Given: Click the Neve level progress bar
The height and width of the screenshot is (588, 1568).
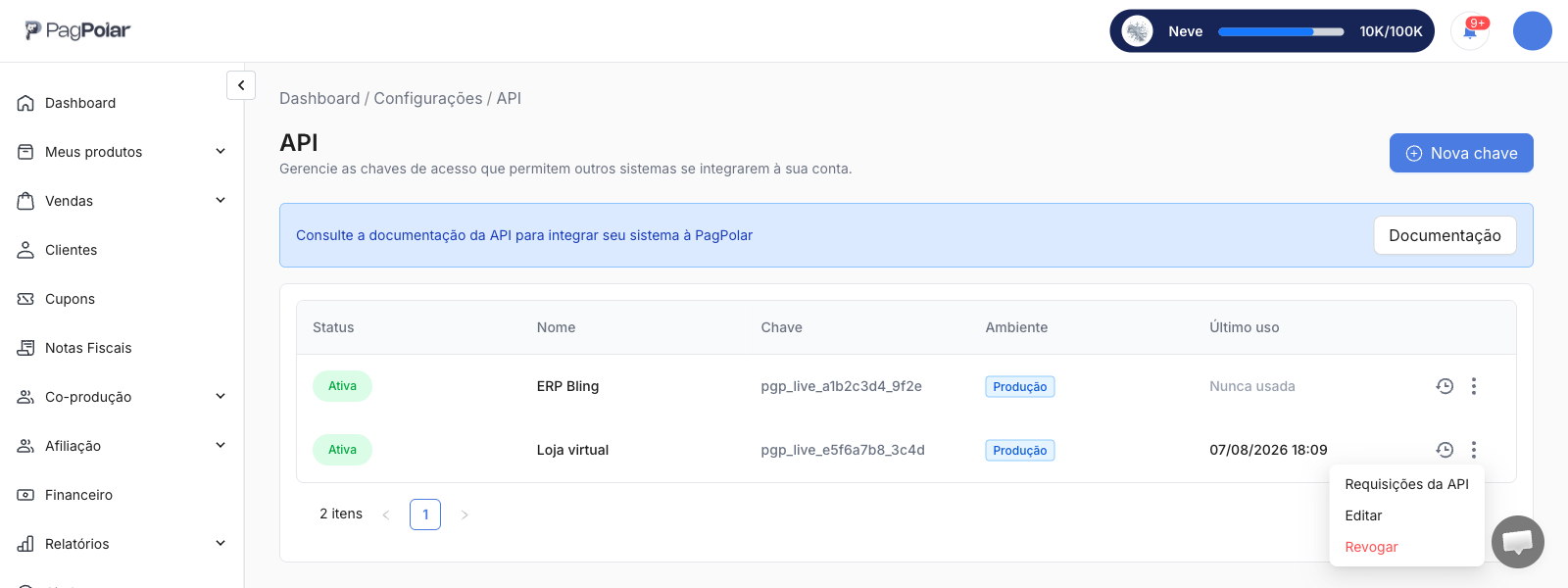Looking at the screenshot, I should (1281, 31).
